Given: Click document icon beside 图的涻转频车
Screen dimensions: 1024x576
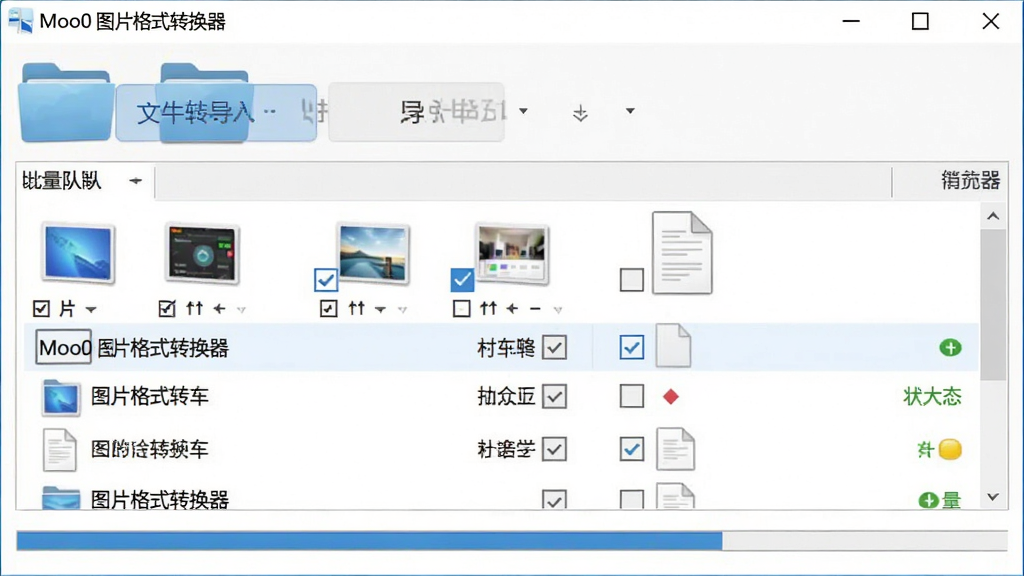Looking at the screenshot, I should click(59, 450).
